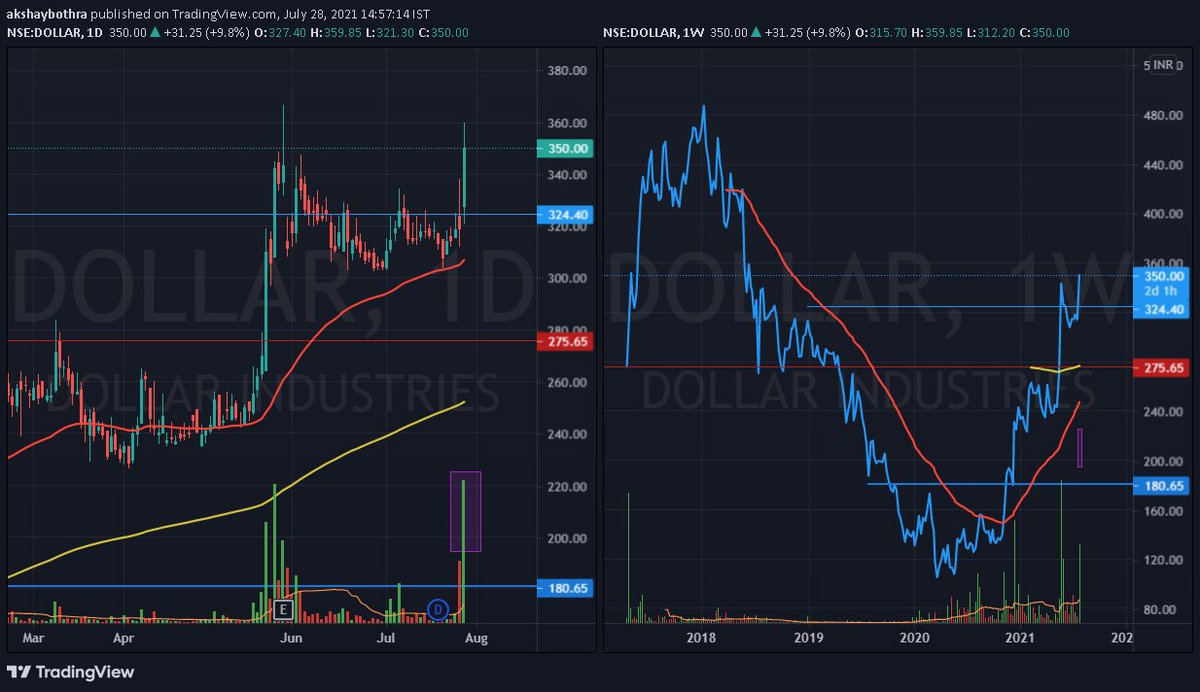Select the 324.40 blue line label on the daily chart
This screenshot has width=1200, height=692.
[x=566, y=214]
